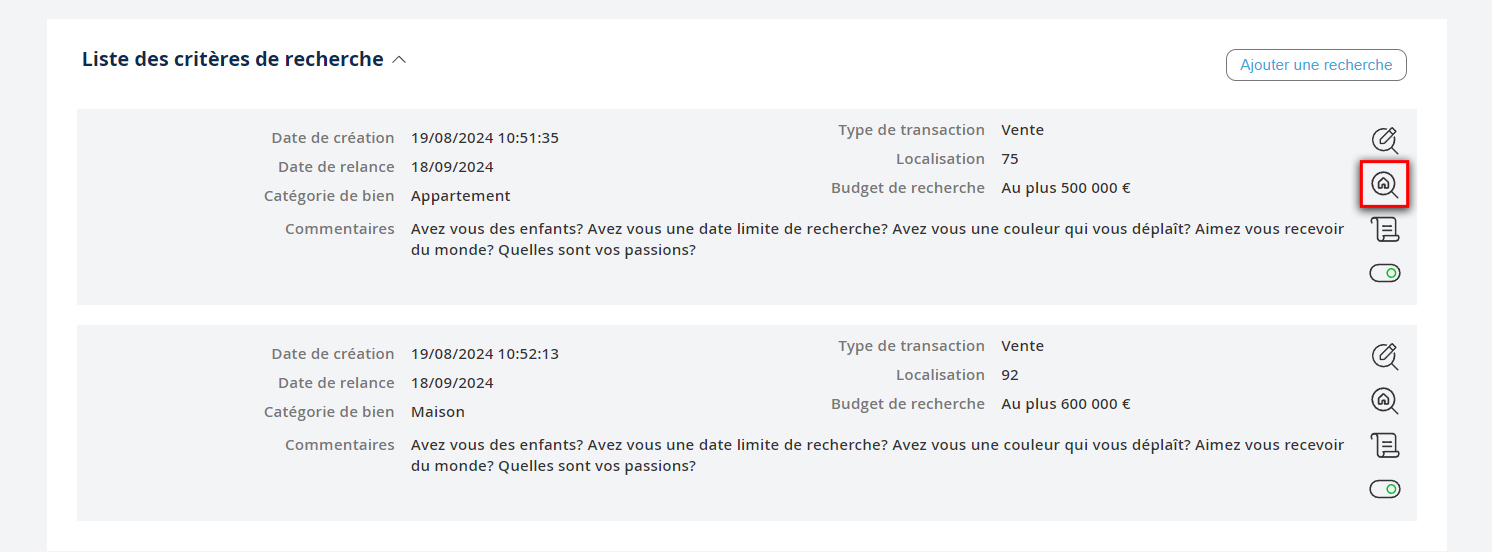This screenshot has width=1492, height=552.
Task: Disable the Appartement search toggle
Action: pos(1384,273)
